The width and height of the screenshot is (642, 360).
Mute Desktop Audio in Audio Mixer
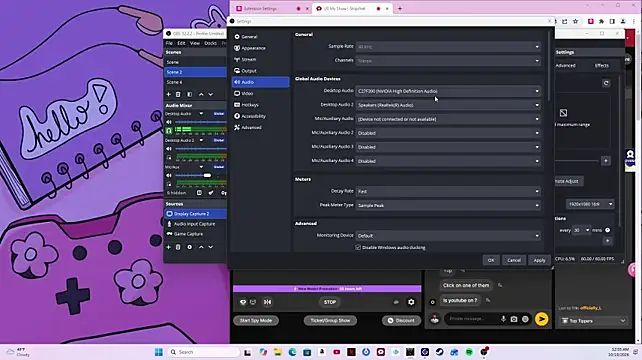click(x=169, y=122)
